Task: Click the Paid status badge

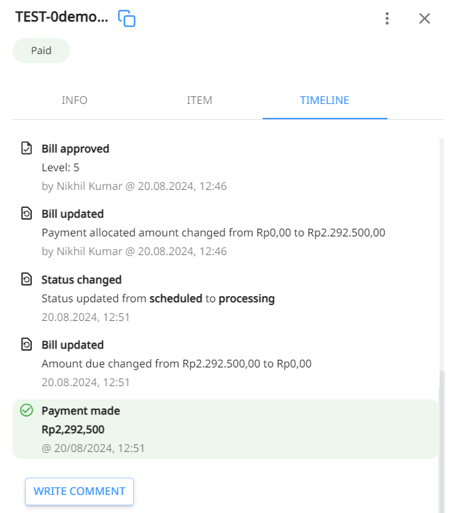Action: pyautogui.click(x=41, y=50)
